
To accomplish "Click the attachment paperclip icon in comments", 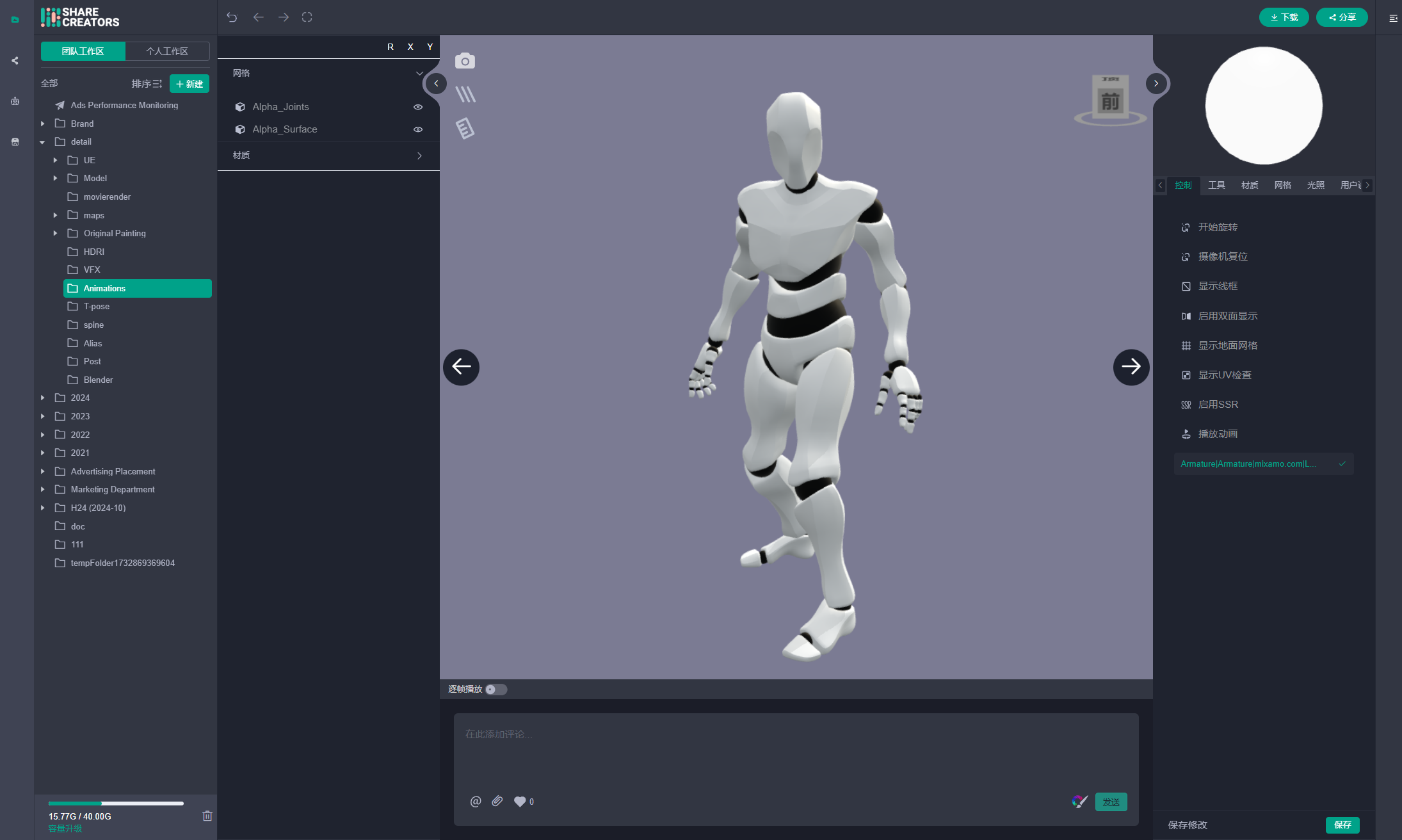I will [x=497, y=801].
